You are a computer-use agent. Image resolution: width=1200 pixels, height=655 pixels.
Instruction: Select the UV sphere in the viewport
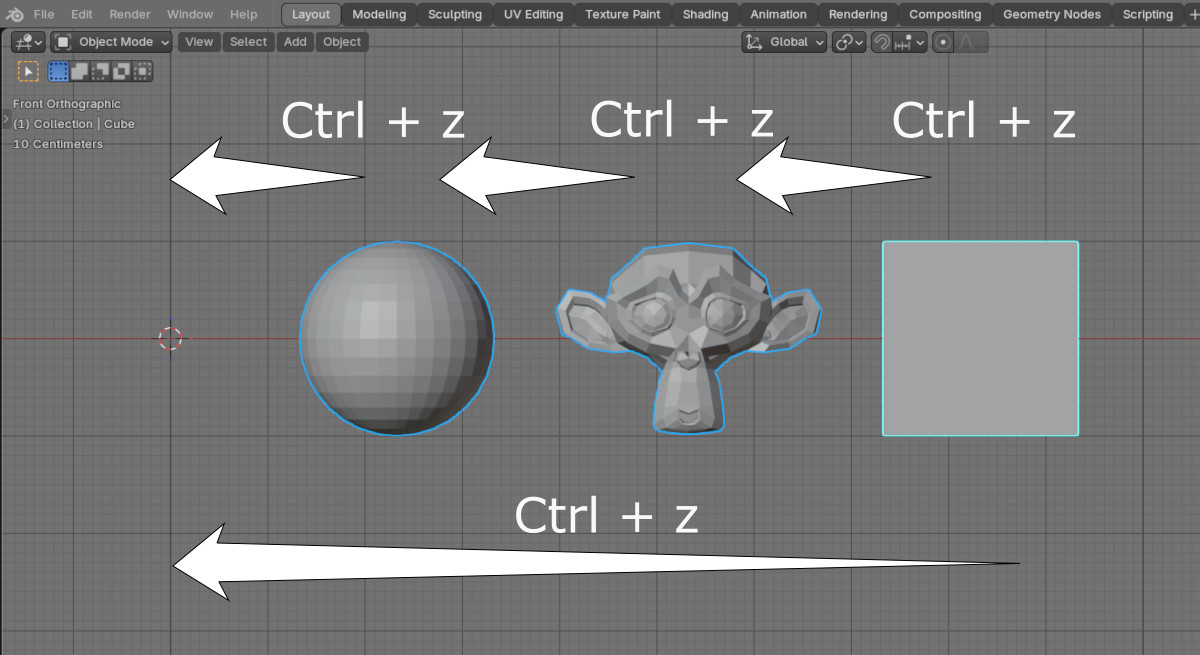397,338
